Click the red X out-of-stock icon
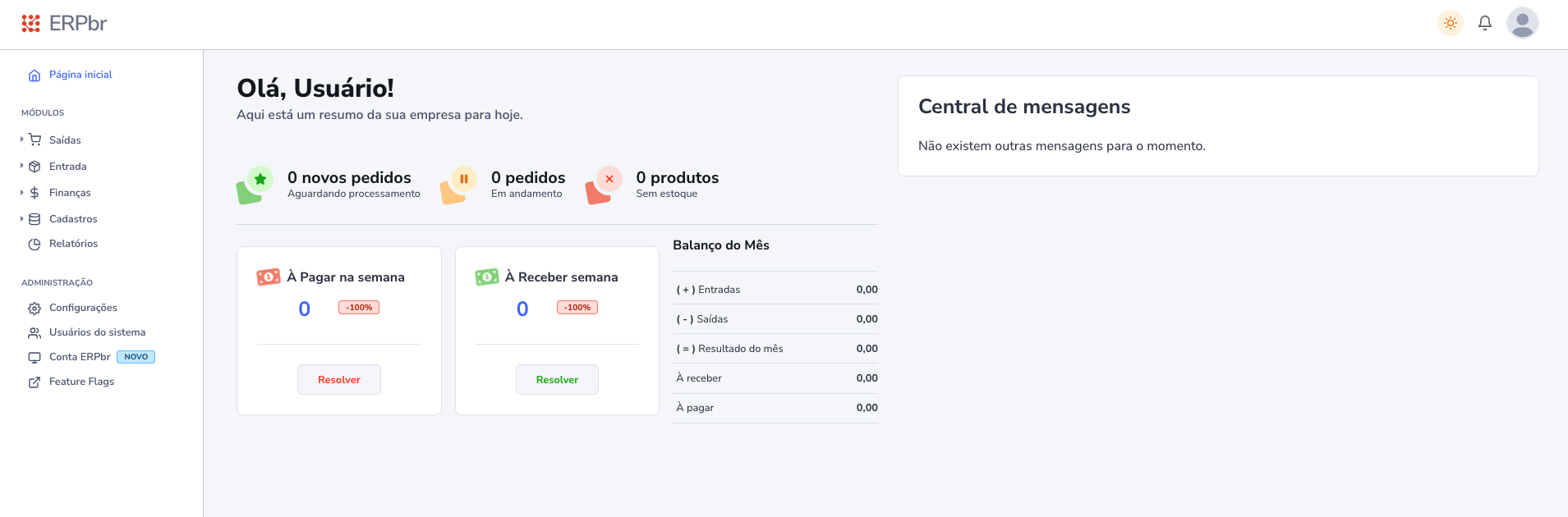This screenshot has height=517, width=1568. tap(609, 179)
